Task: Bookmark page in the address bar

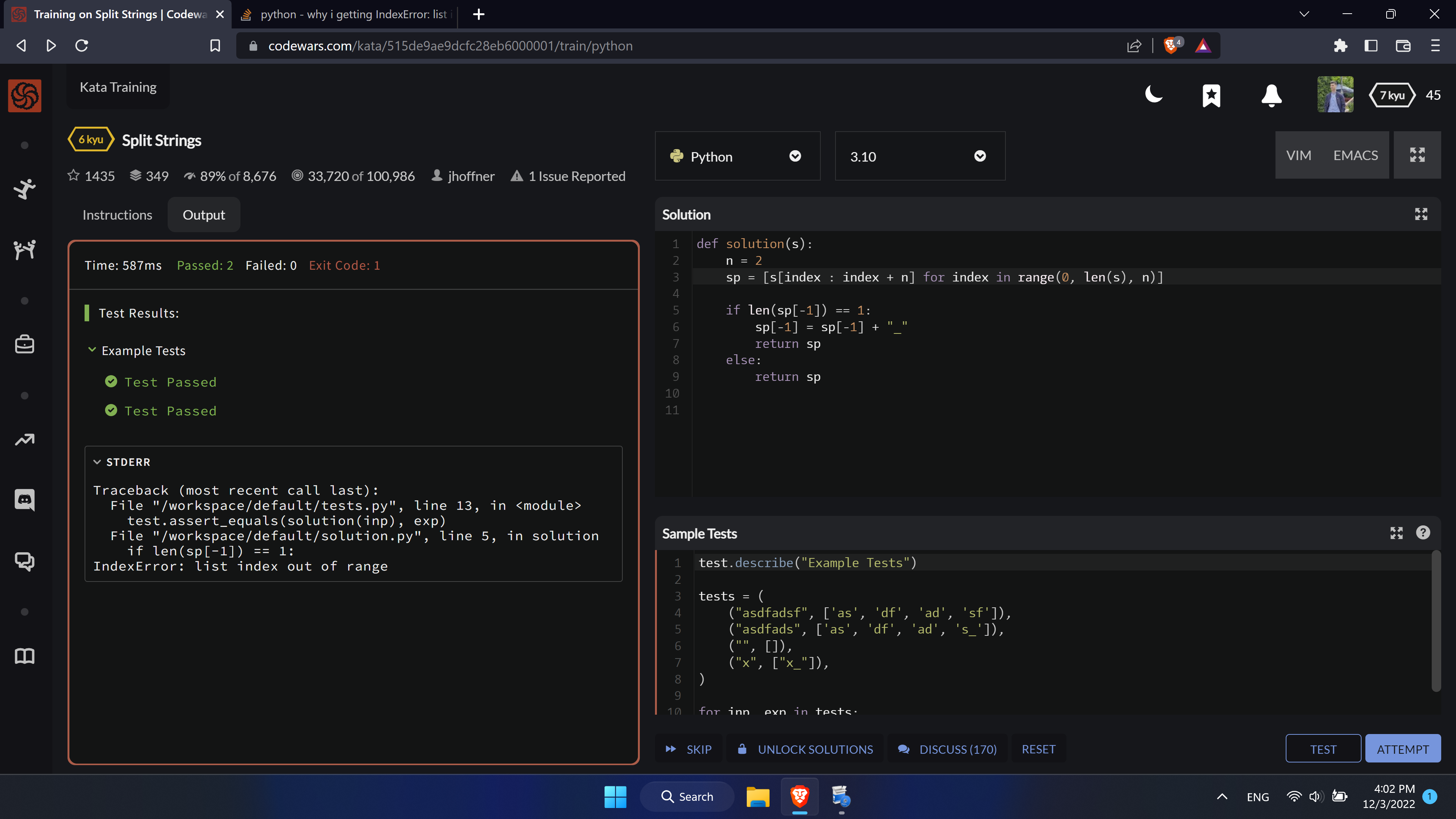Action: pyautogui.click(x=215, y=46)
